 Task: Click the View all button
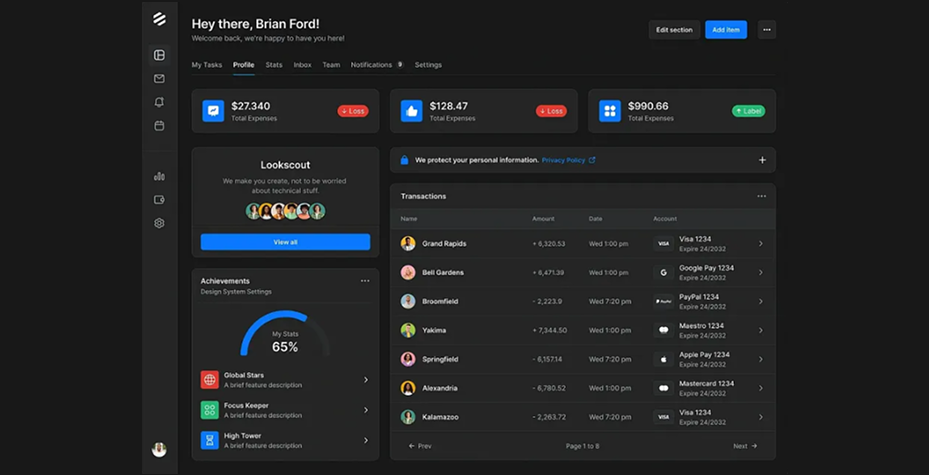286,242
